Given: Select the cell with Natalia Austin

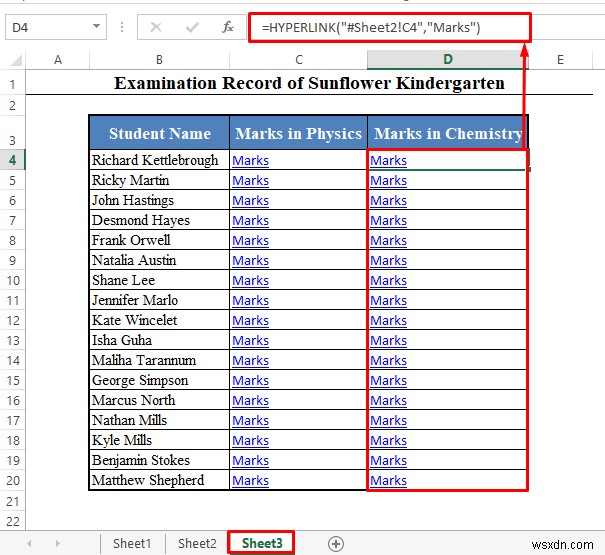Looking at the screenshot, I should coord(159,260).
